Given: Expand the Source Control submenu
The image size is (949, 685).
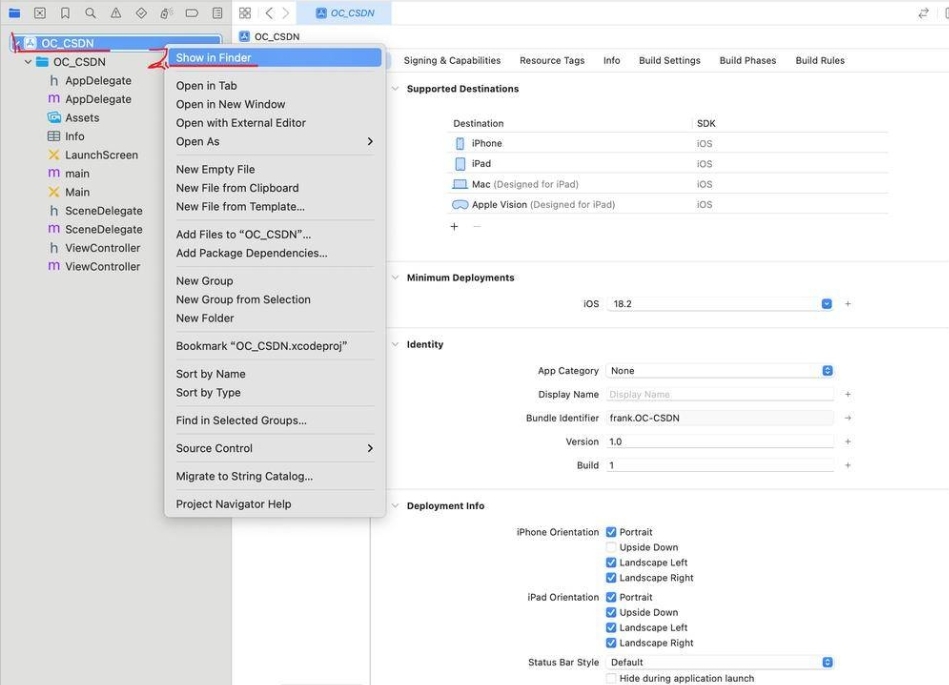Looking at the screenshot, I should [x=275, y=448].
